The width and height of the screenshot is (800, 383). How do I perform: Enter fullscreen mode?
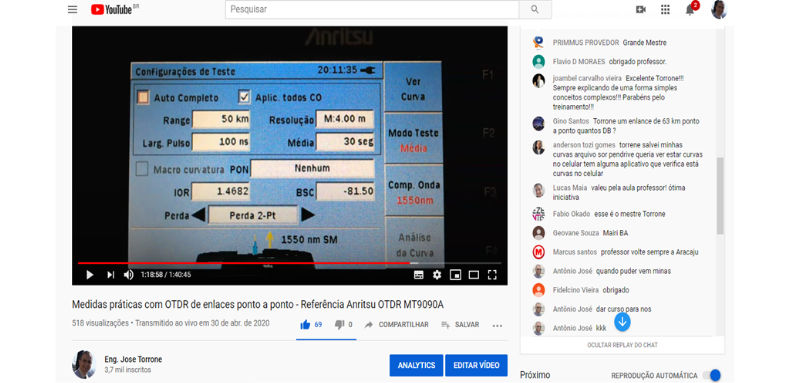coord(492,275)
